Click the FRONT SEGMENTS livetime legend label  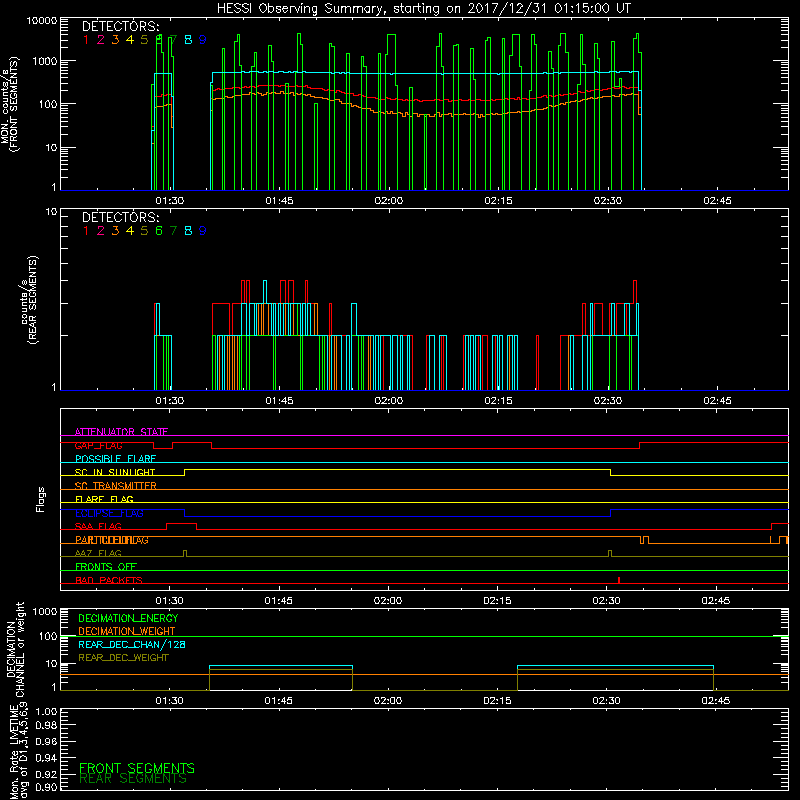point(137,768)
